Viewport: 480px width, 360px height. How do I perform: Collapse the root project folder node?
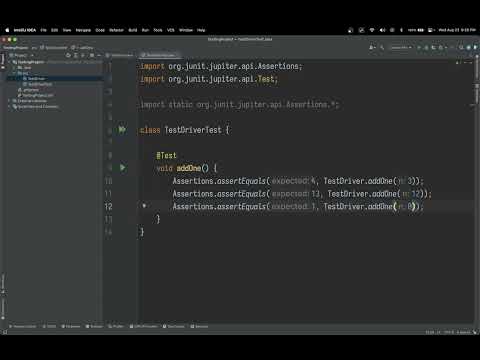pos(9,62)
